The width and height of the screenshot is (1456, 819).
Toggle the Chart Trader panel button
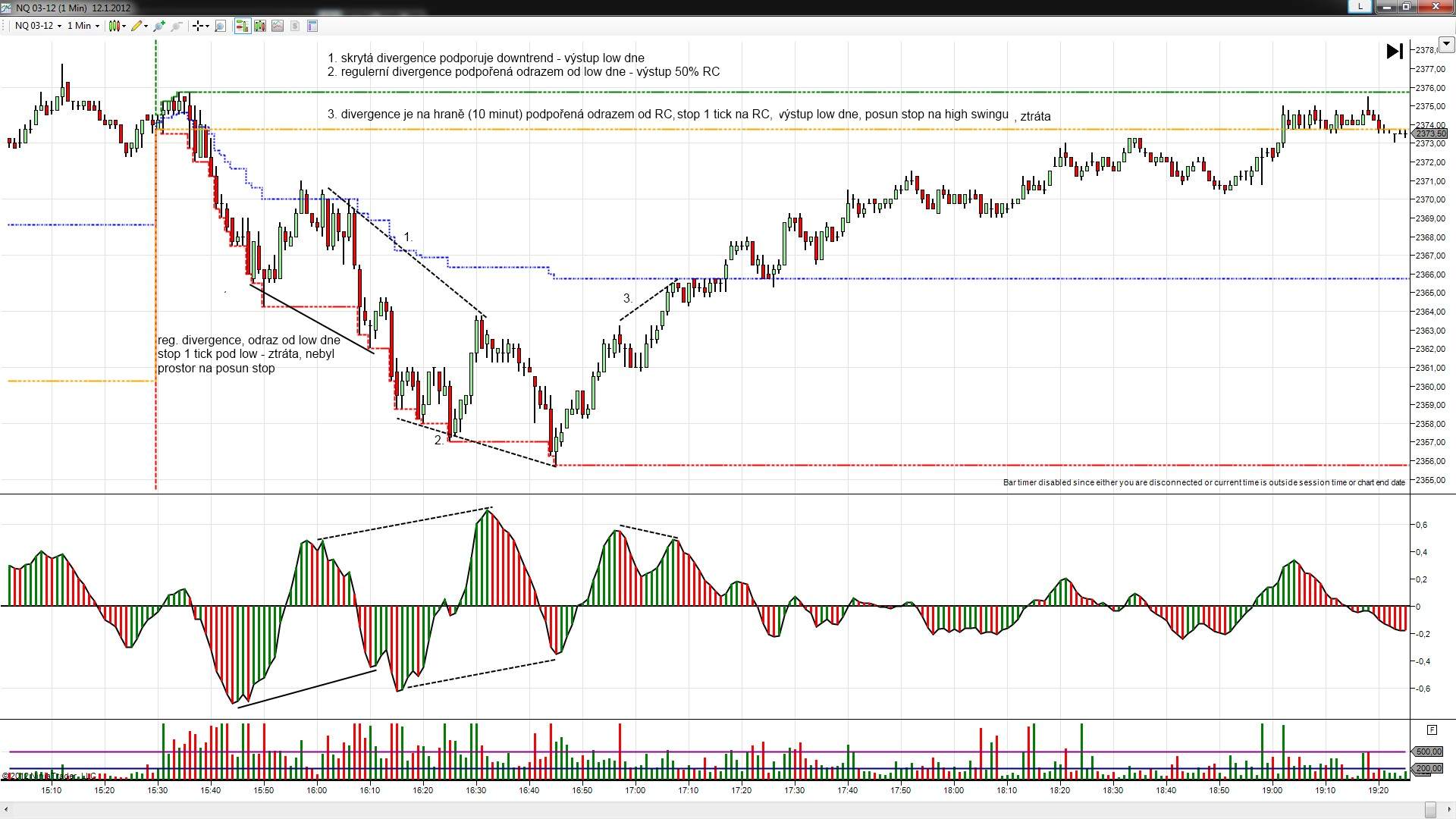[x=242, y=26]
